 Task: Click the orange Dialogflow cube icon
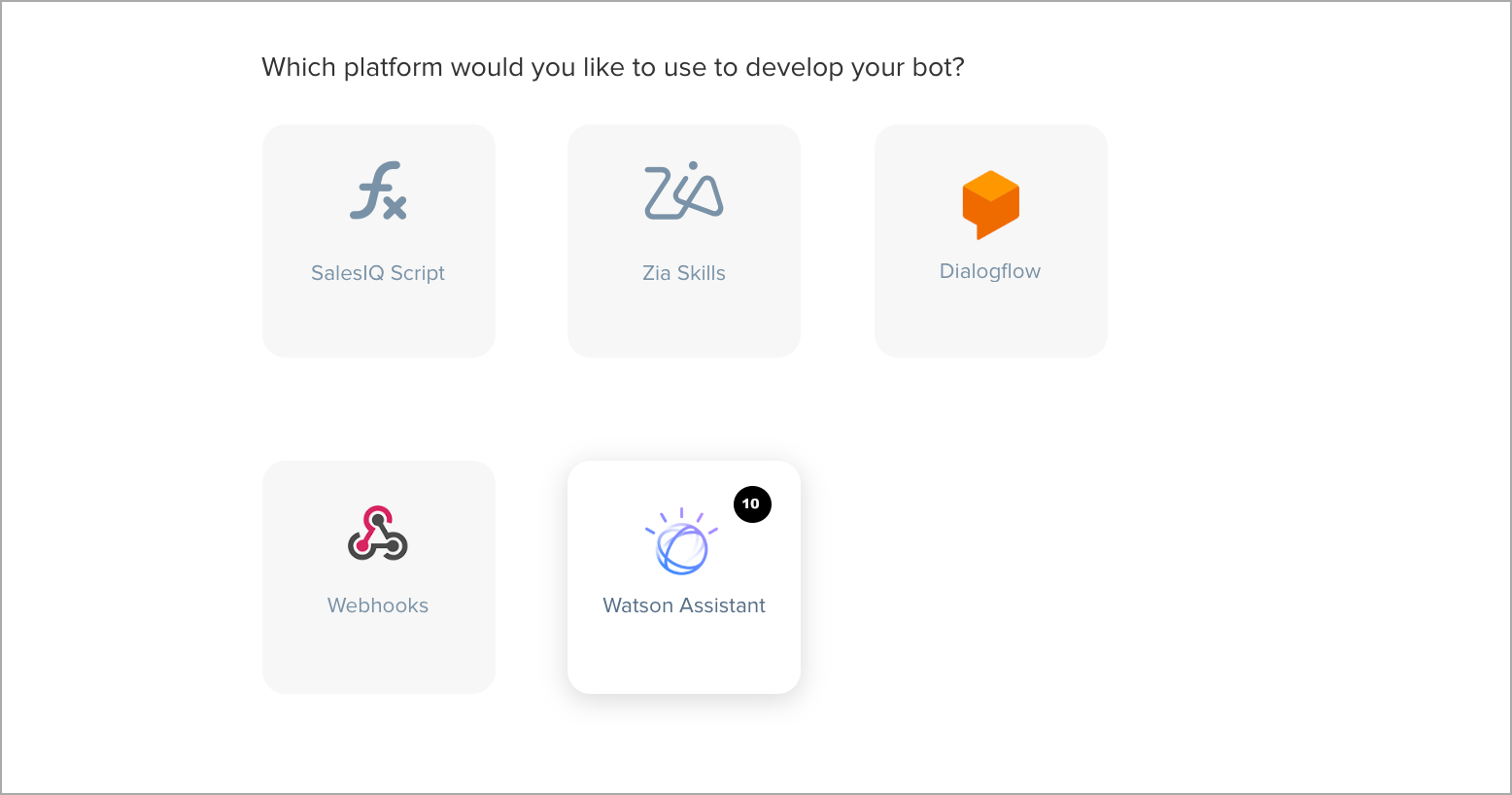click(x=990, y=205)
